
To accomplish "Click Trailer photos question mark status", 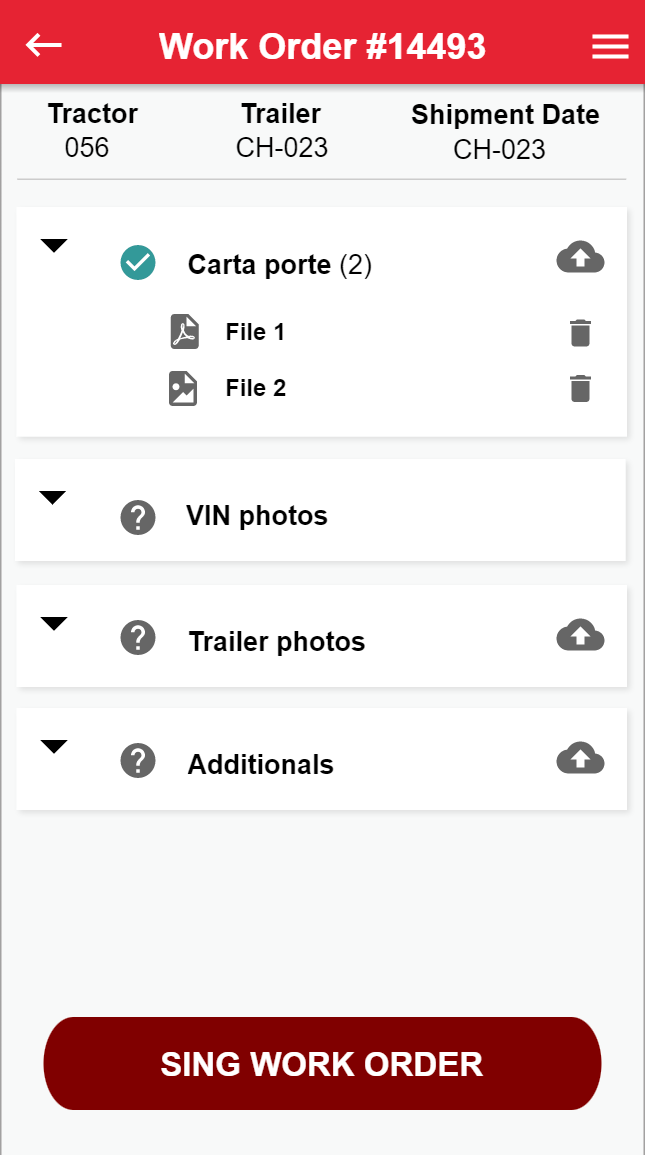I will coord(138,638).
